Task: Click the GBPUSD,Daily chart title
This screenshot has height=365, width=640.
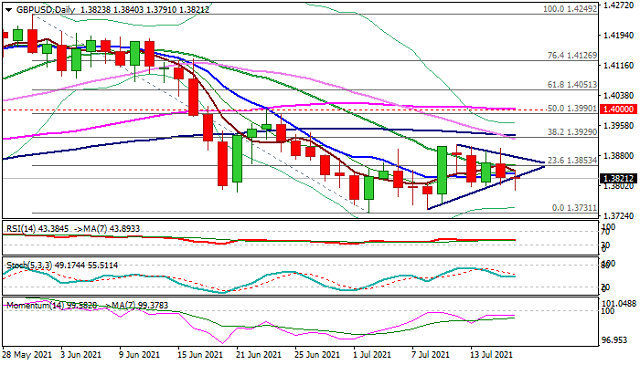Action: (45, 10)
